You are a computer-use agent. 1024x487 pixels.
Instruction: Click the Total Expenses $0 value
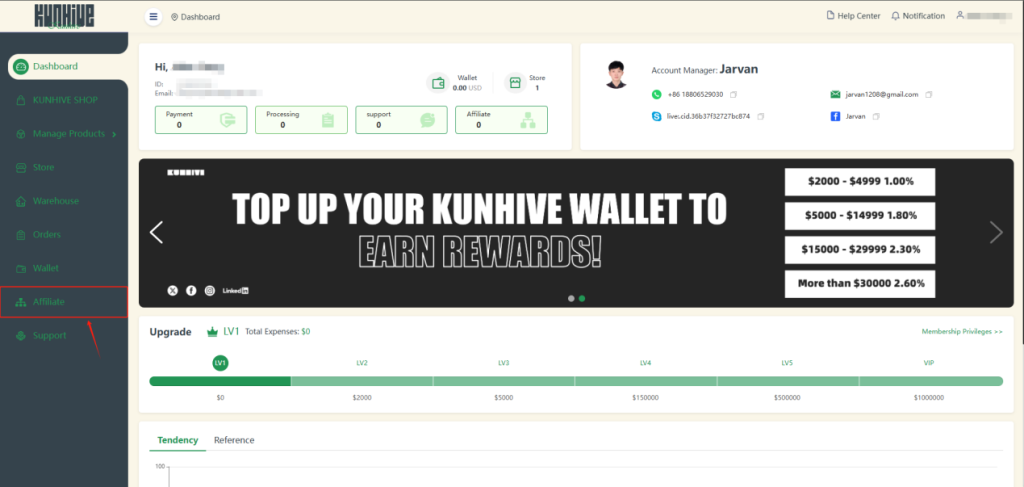(306, 332)
